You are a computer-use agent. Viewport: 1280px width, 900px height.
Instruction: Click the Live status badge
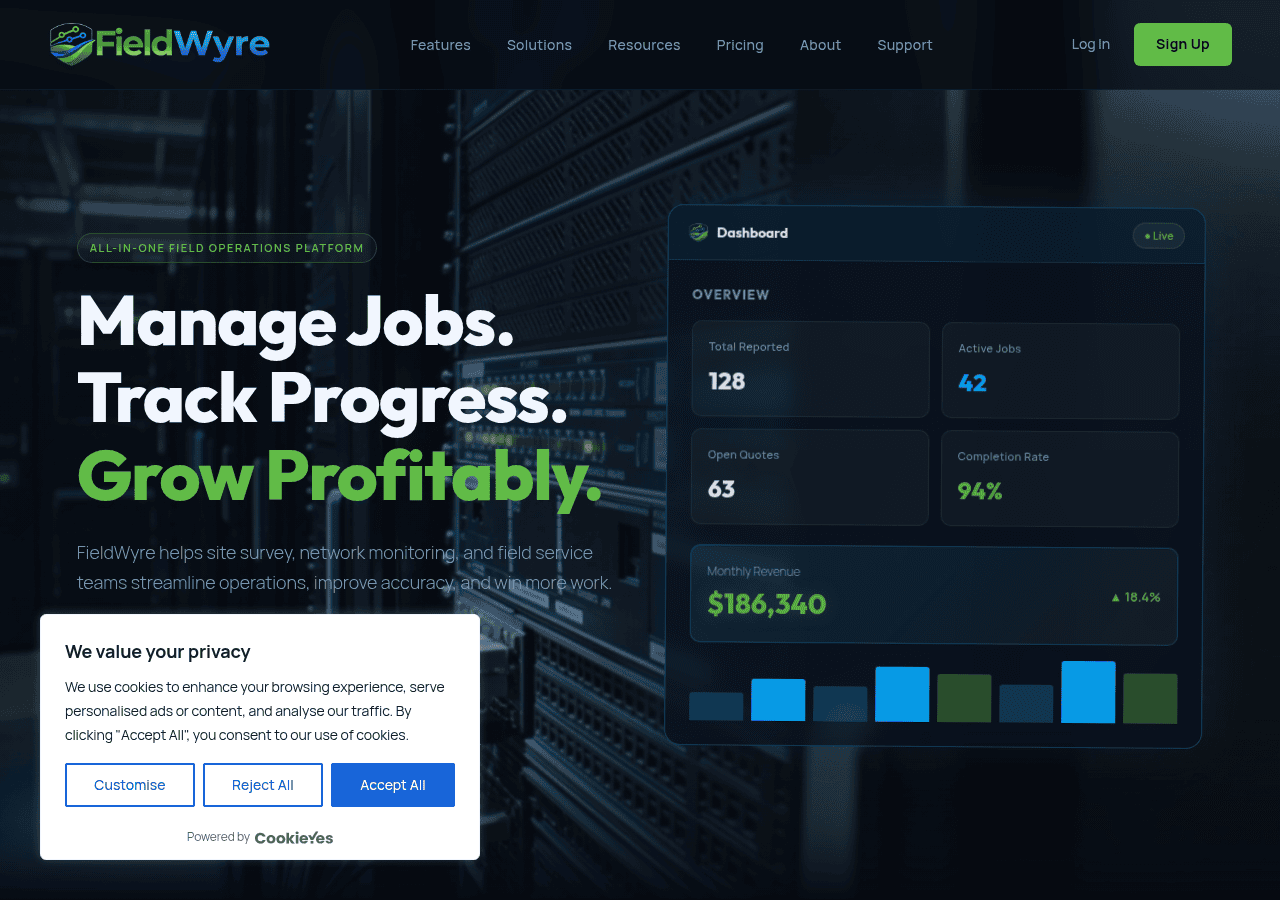[x=1159, y=236]
